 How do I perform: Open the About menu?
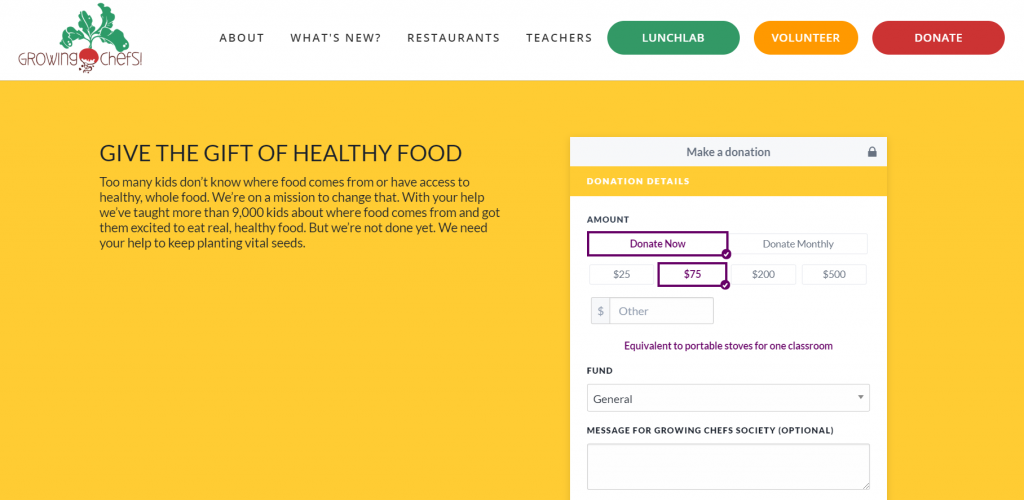(242, 38)
